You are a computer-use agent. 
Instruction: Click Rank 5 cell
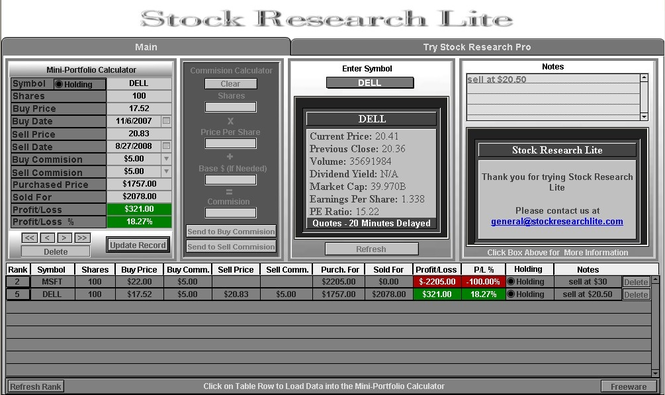[x=17, y=294]
